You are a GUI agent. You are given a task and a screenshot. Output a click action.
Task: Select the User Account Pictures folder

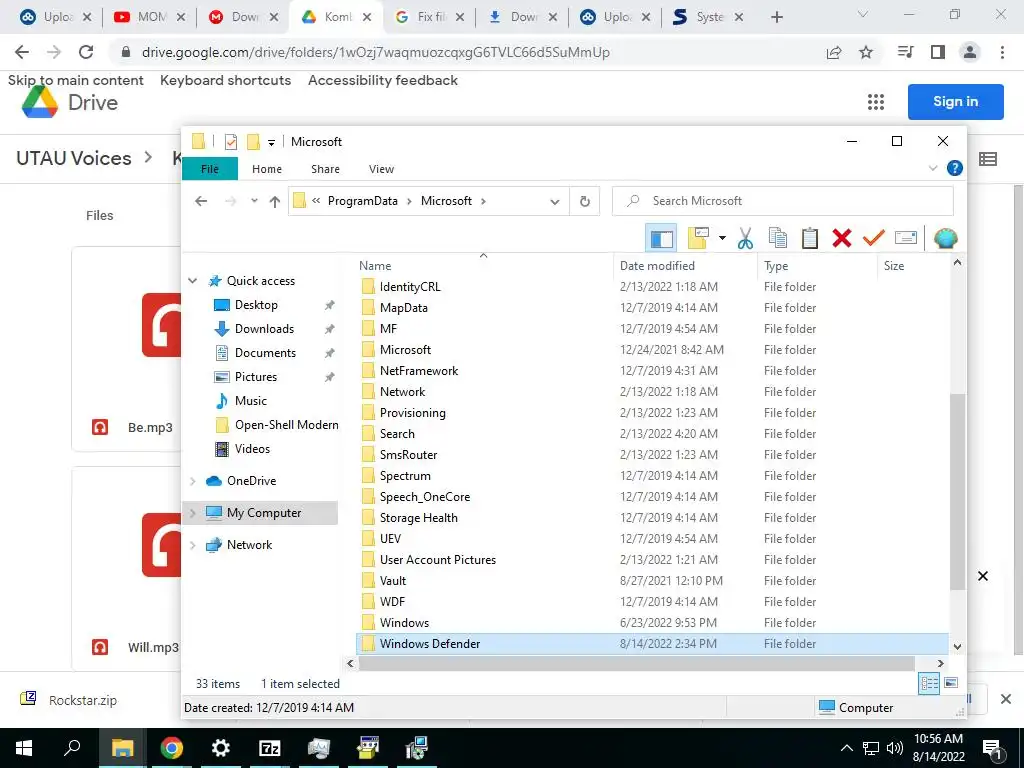[438, 560]
